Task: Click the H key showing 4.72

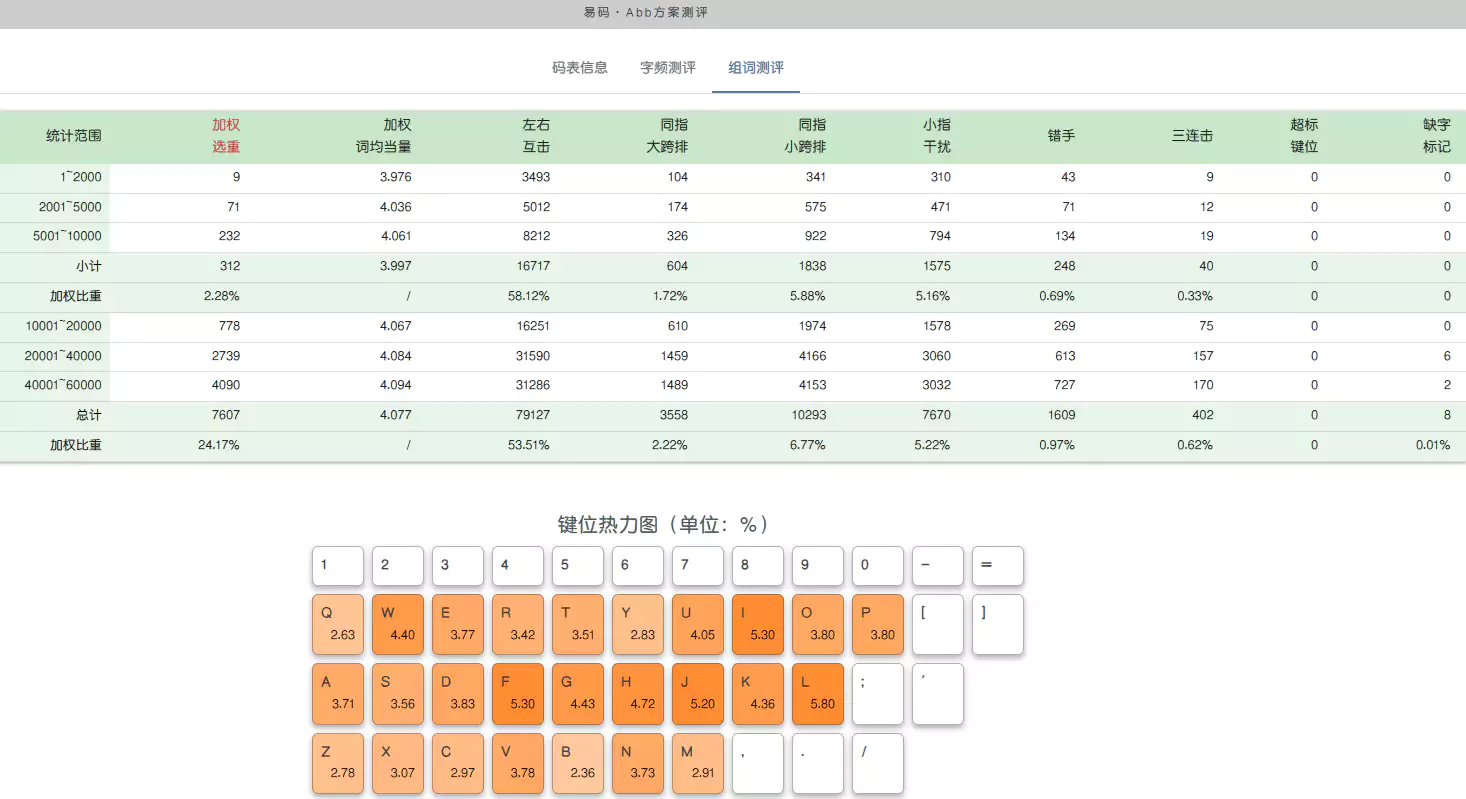Action: 638,694
